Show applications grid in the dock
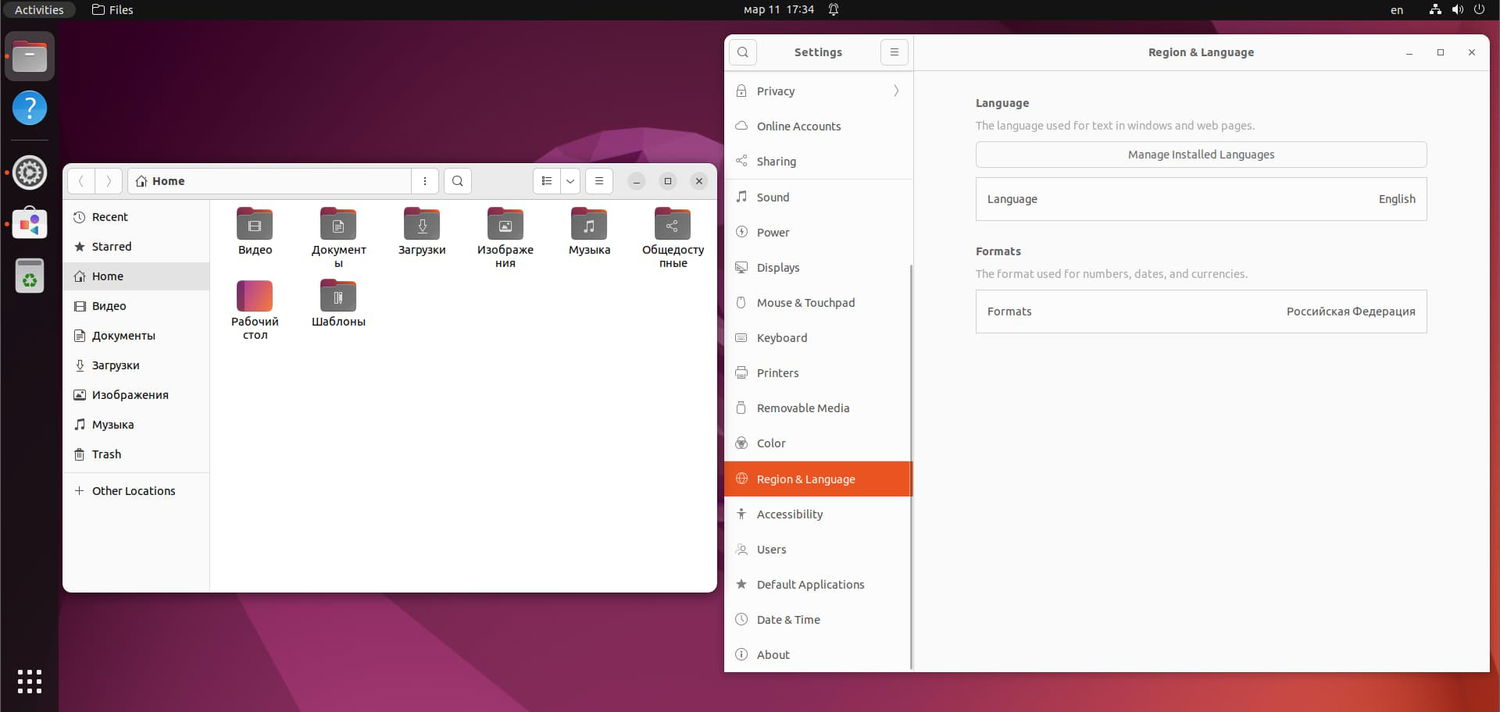This screenshot has height=712, width=1500. 29,682
